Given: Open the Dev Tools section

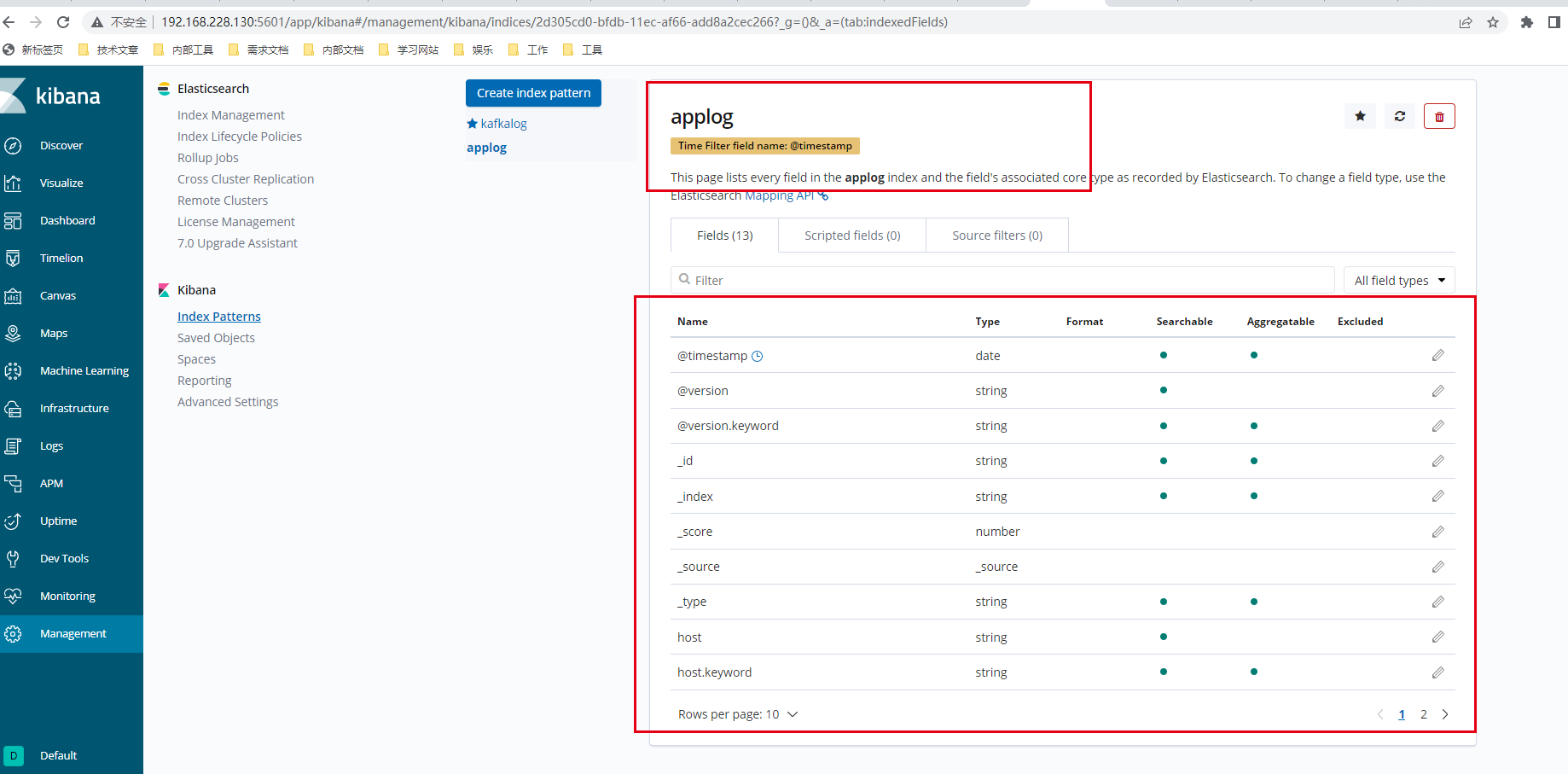Looking at the screenshot, I should point(63,558).
